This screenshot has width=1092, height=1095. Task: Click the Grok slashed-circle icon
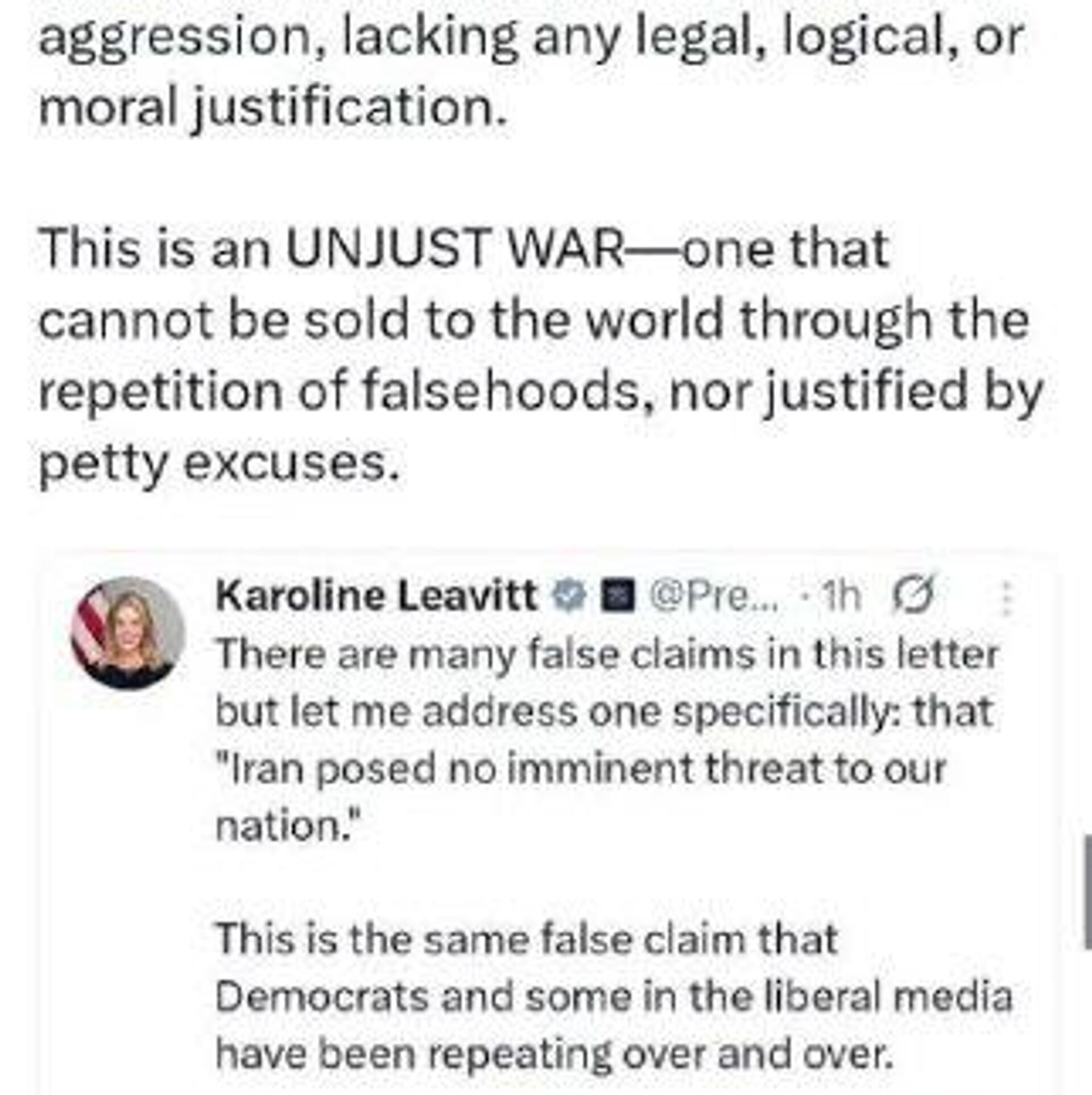(914, 594)
